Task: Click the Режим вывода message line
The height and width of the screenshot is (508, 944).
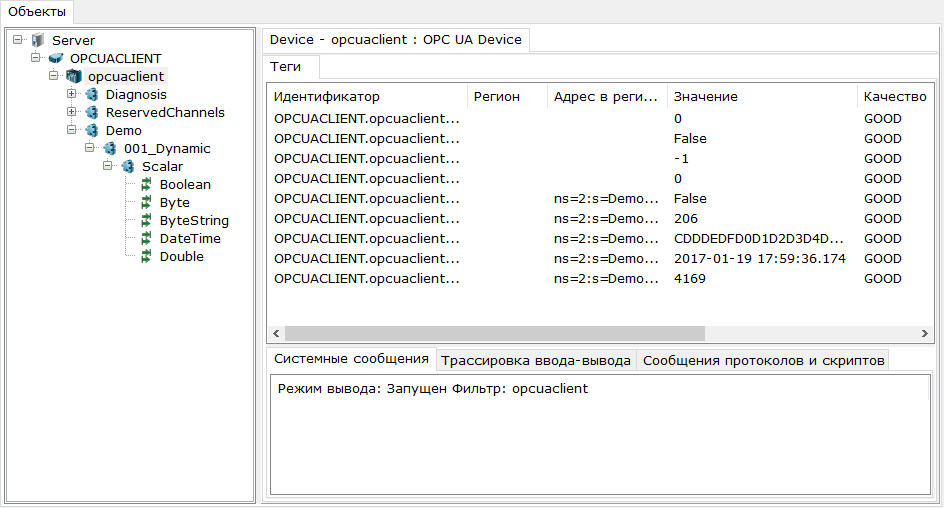Action: (x=432, y=389)
